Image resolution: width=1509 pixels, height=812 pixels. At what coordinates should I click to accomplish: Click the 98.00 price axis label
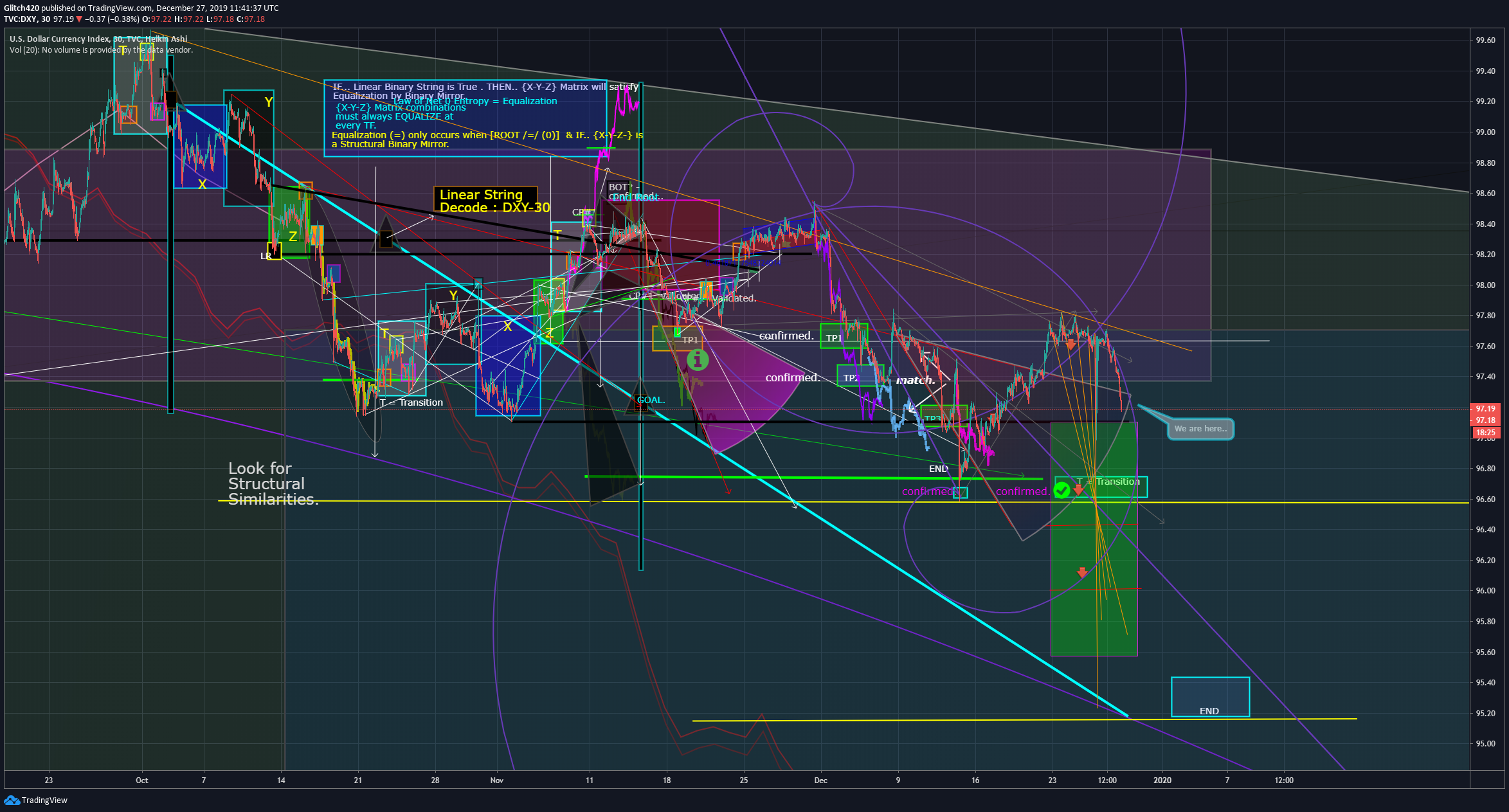point(1485,285)
